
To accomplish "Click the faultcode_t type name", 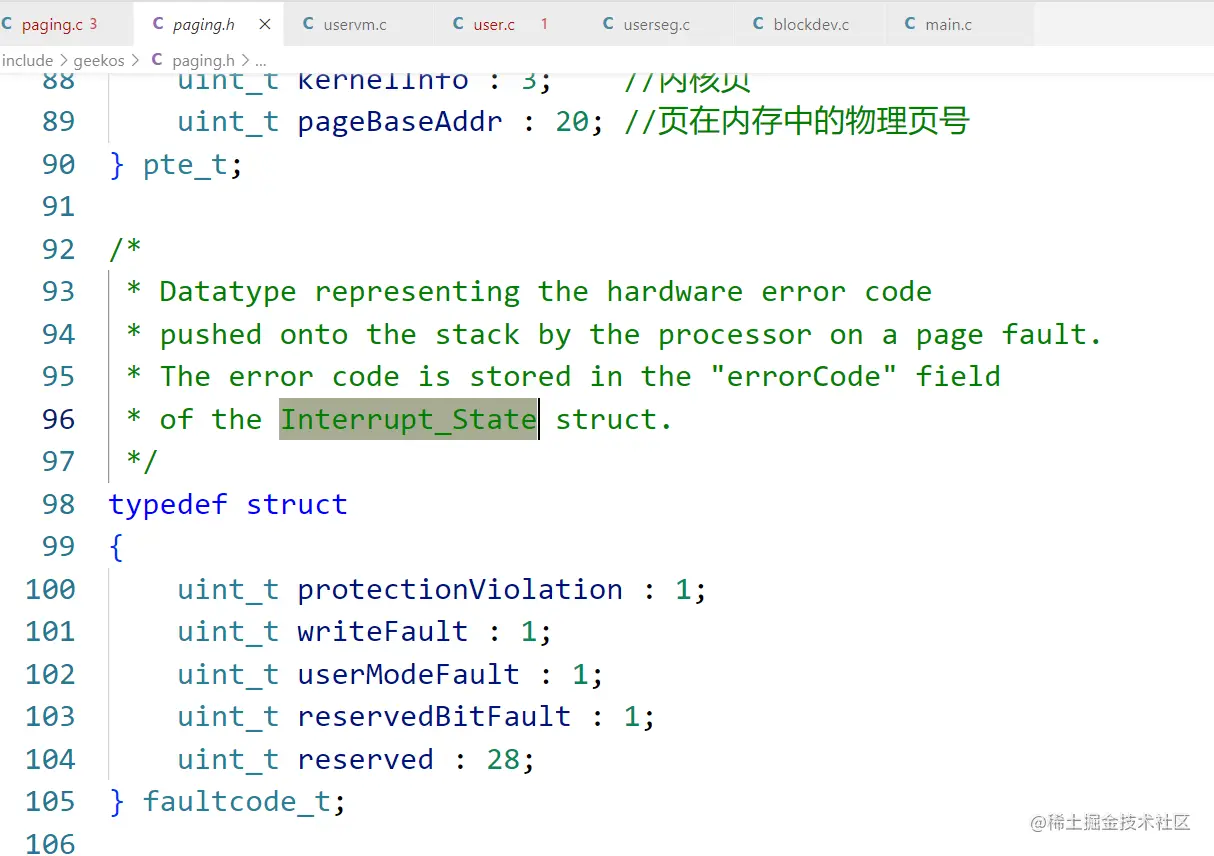I will [236, 801].
